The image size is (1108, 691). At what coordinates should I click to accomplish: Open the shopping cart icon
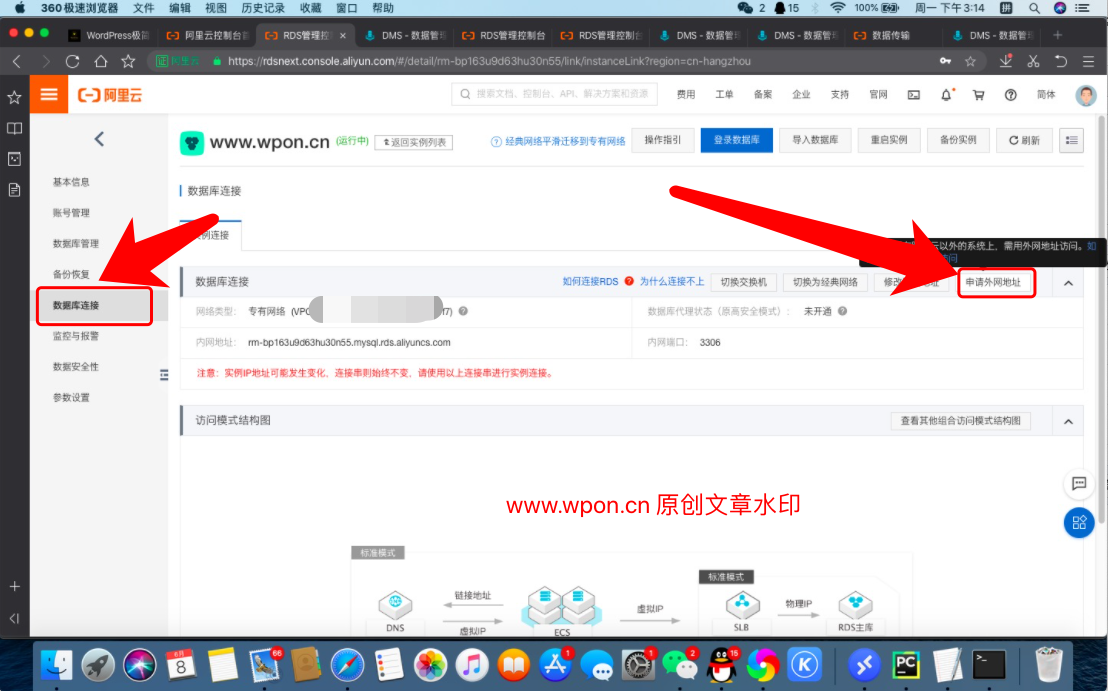979,95
